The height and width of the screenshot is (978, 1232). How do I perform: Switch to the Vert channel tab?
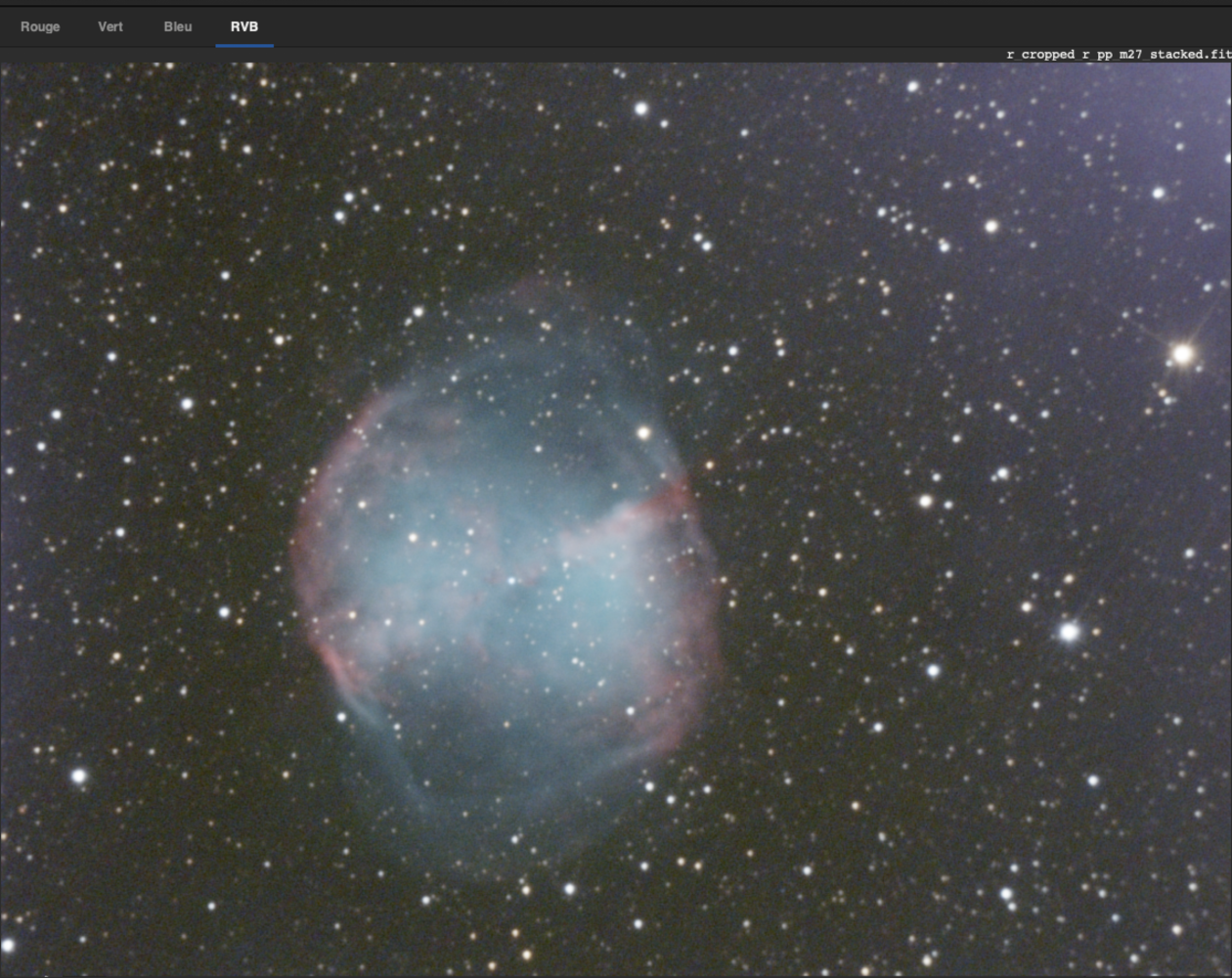pos(110,26)
